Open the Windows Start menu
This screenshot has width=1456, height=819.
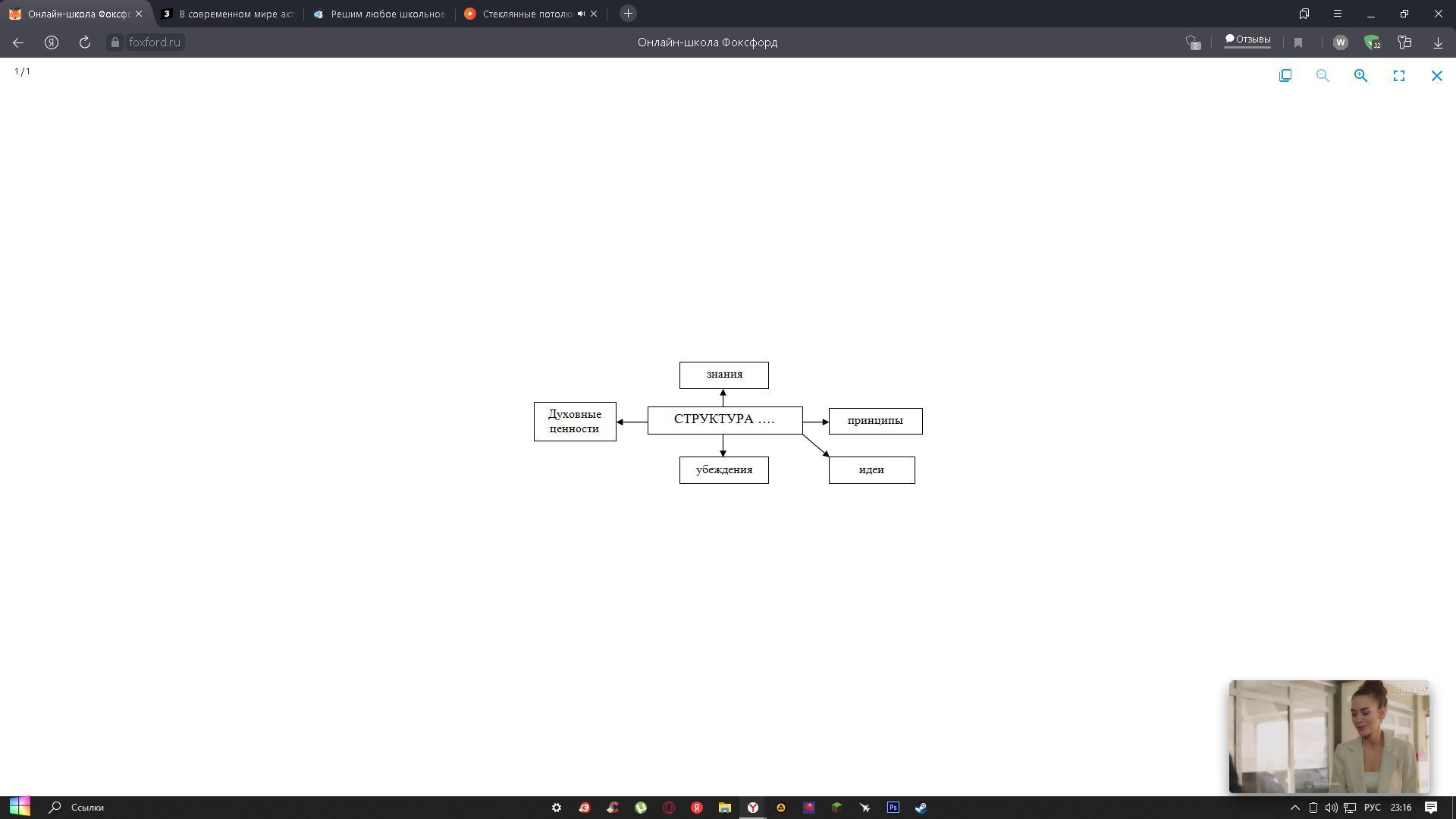[20, 808]
